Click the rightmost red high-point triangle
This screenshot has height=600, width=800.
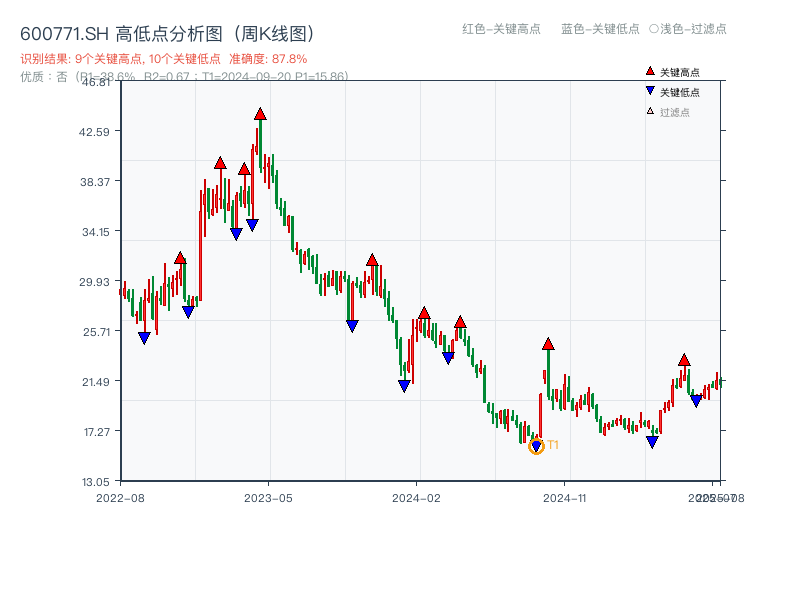[686, 360]
